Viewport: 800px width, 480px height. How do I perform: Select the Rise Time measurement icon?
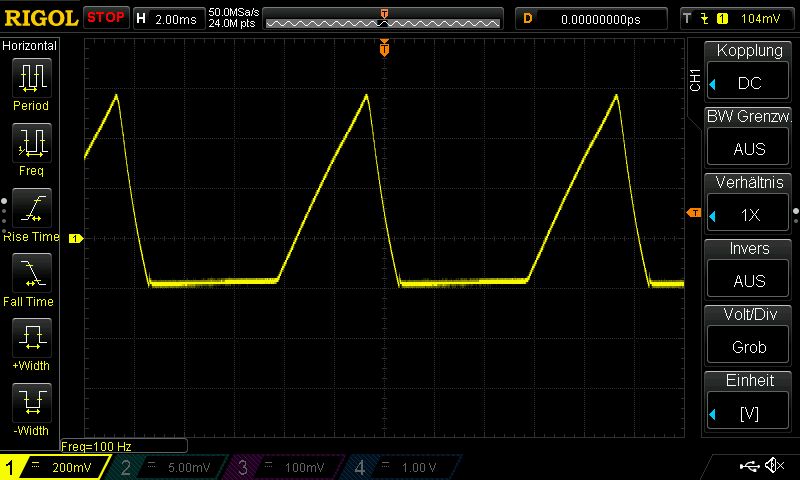click(x=32, y=208)
